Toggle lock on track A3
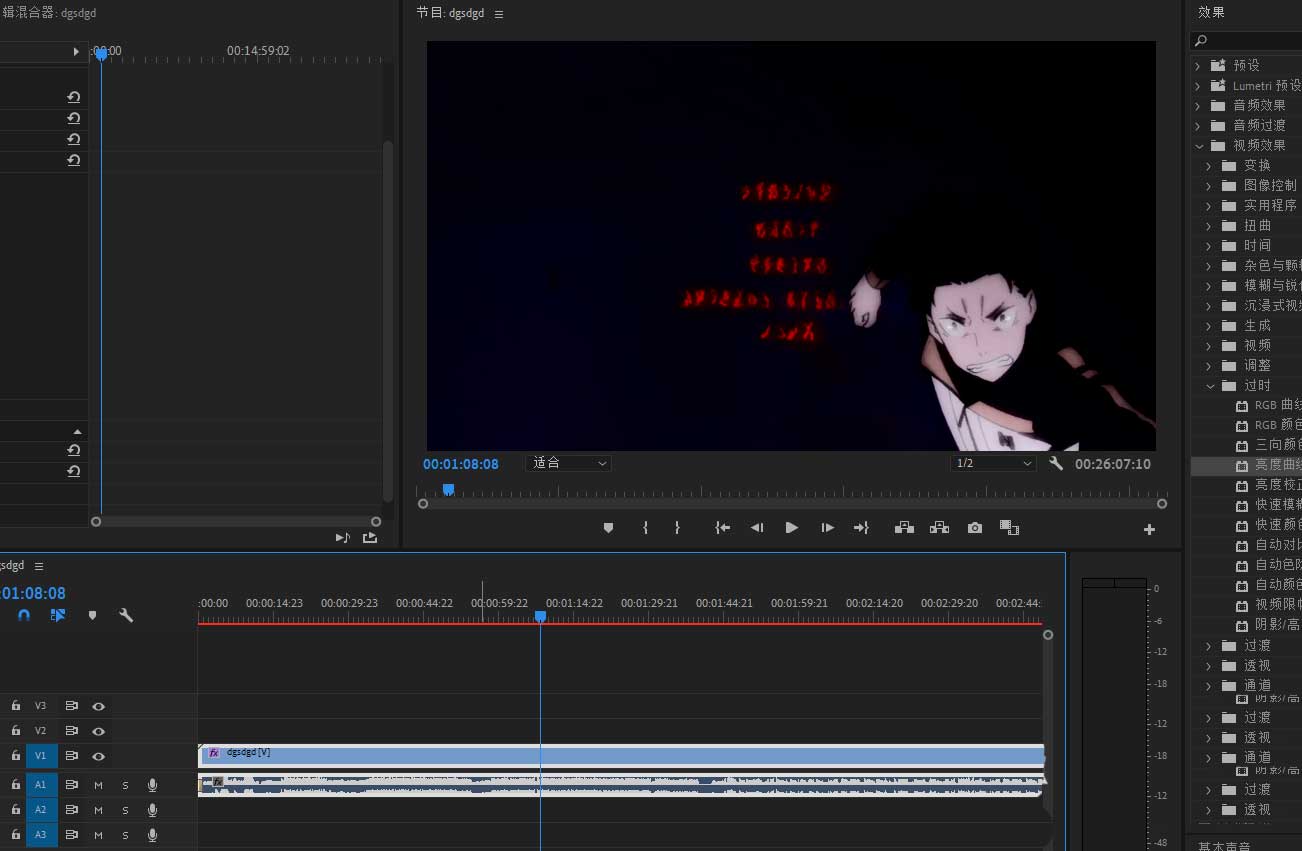The image size is (1302, 851). (x=15, y=835)
